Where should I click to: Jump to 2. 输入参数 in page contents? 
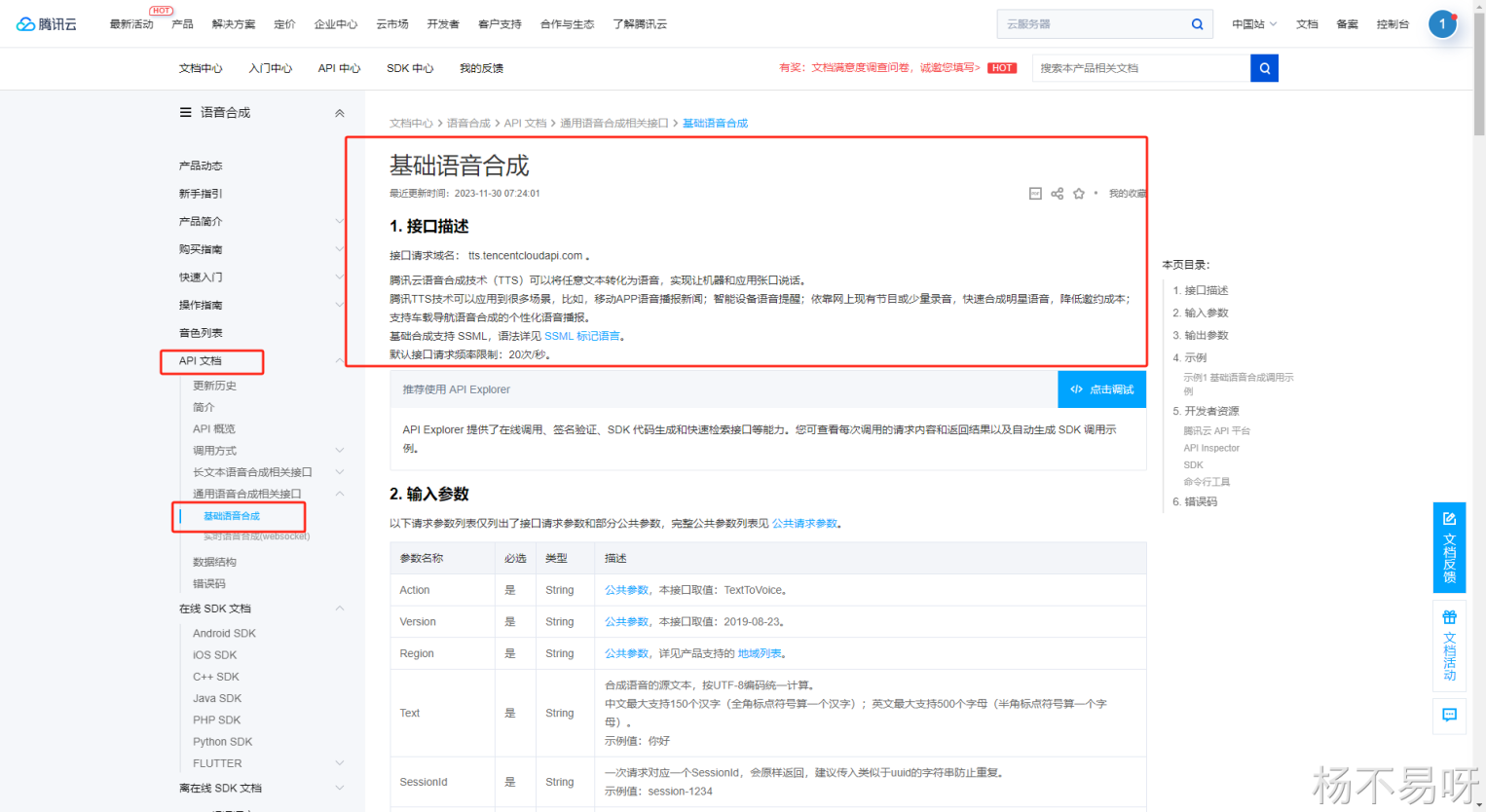click(1201, 314)
